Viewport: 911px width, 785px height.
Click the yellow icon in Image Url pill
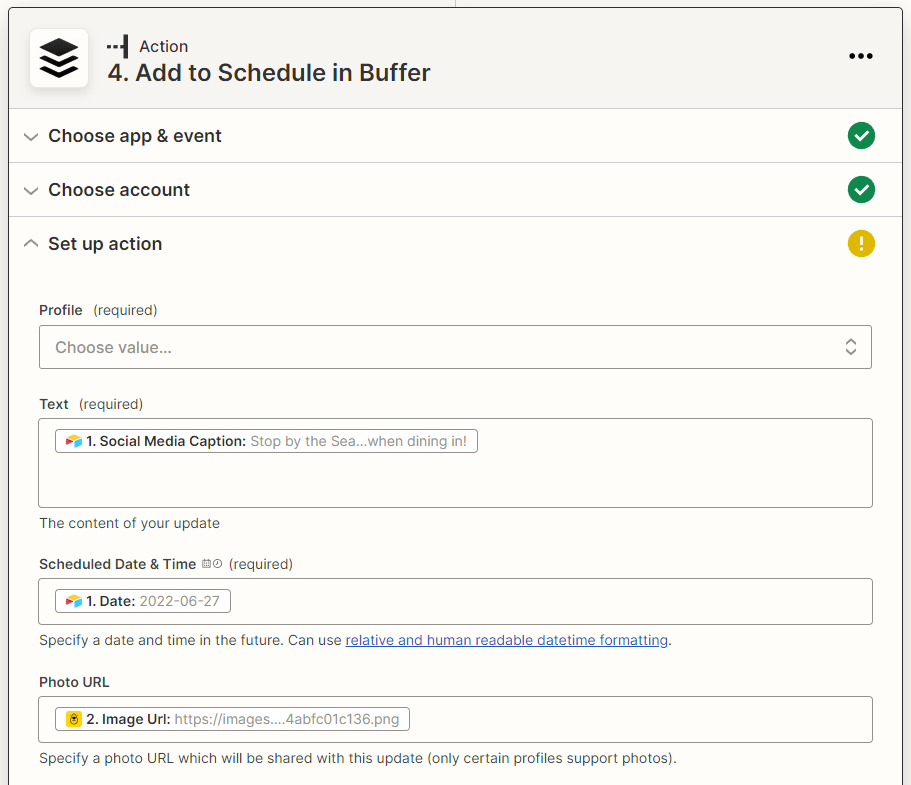pyautogui.click(x=74, y=719)
